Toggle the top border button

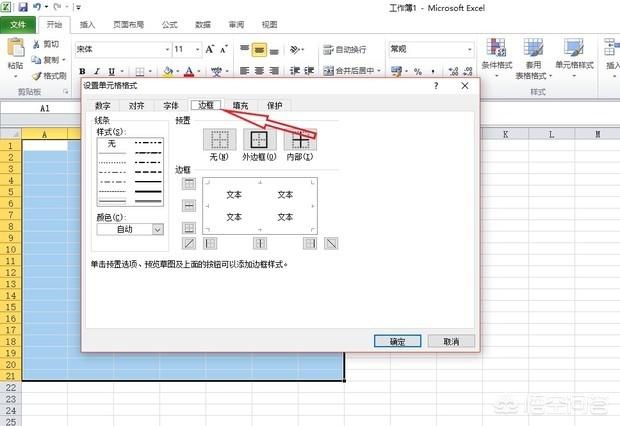click(189, 184)
